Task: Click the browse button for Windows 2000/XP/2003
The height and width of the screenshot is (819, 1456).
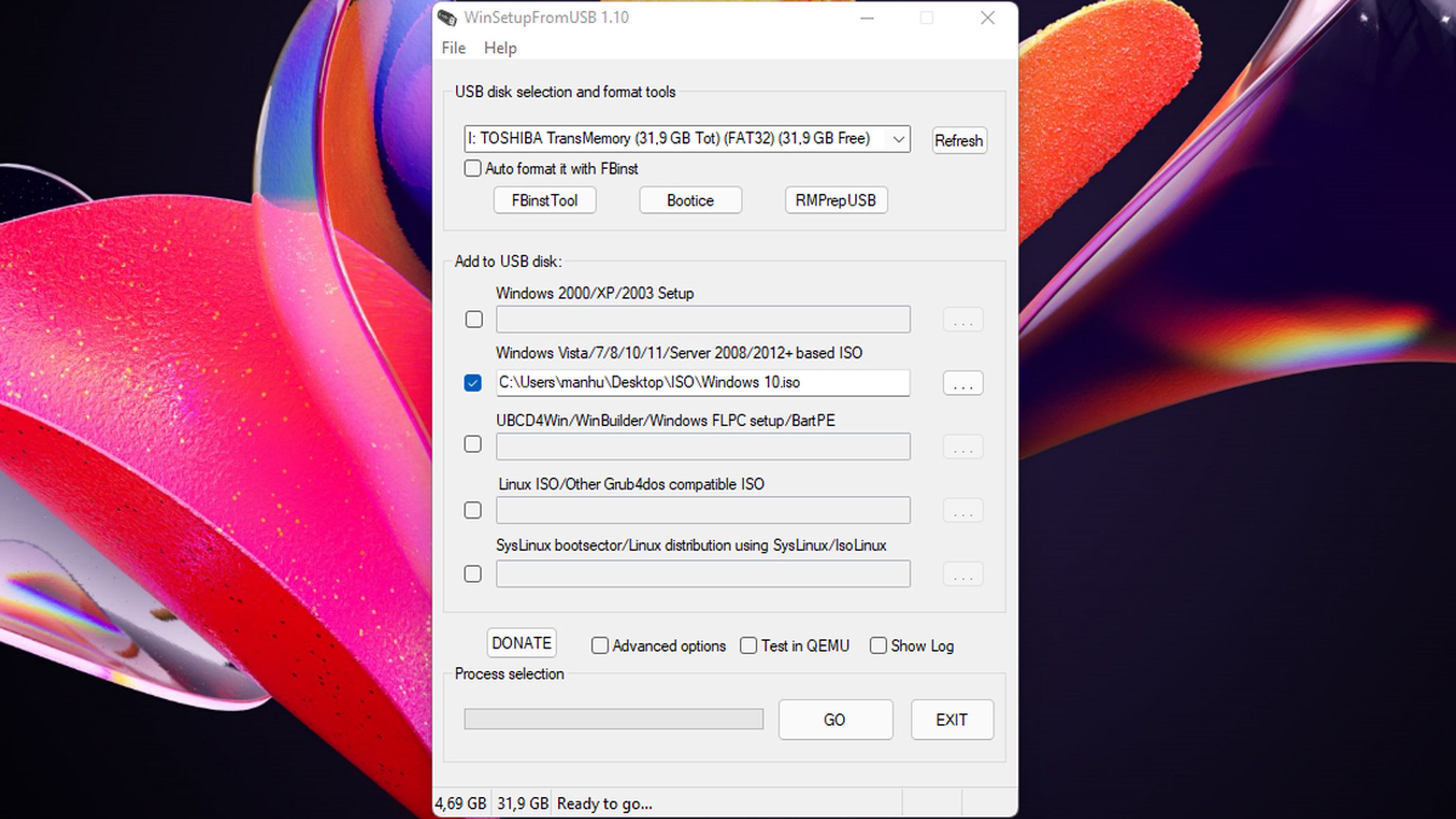Action: 962,319
